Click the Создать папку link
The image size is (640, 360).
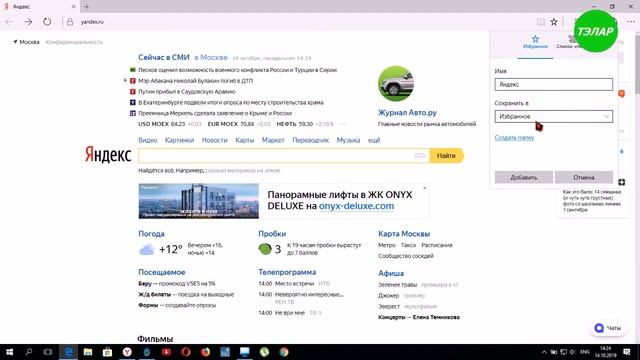pos(514,138)
